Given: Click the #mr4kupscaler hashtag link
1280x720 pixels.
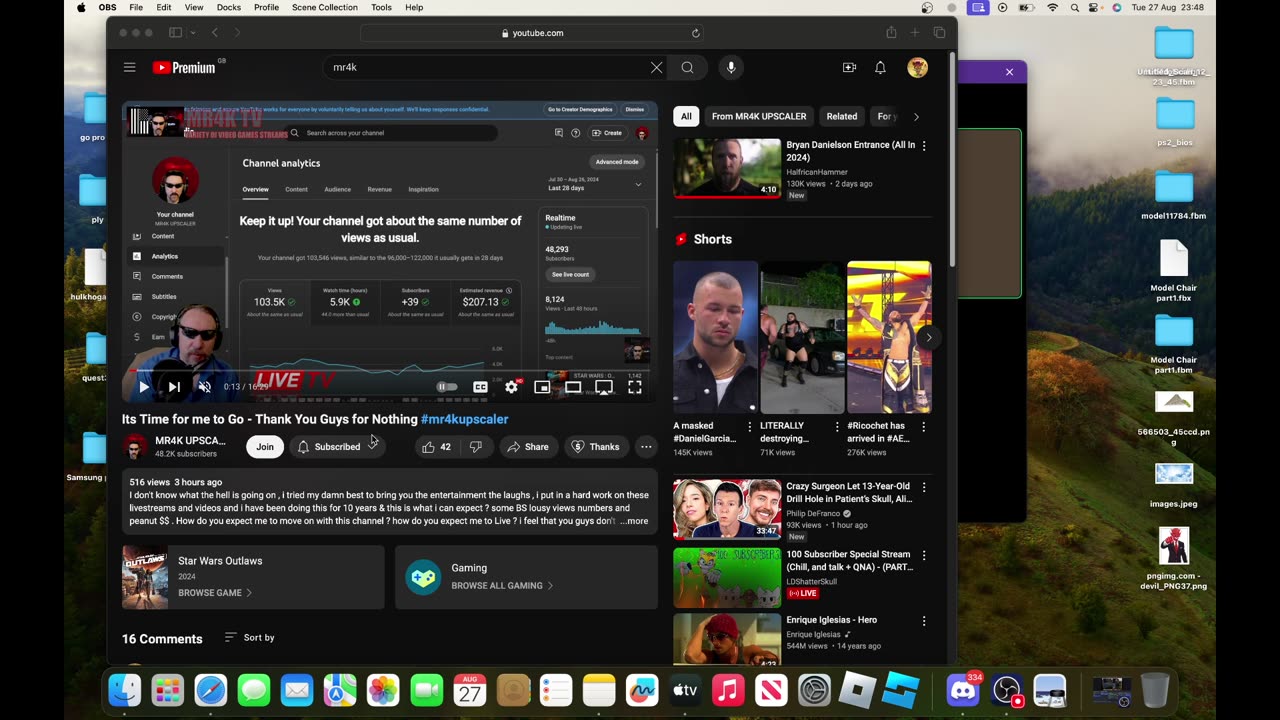Looking at the screenshot, I should click(464, 419).
